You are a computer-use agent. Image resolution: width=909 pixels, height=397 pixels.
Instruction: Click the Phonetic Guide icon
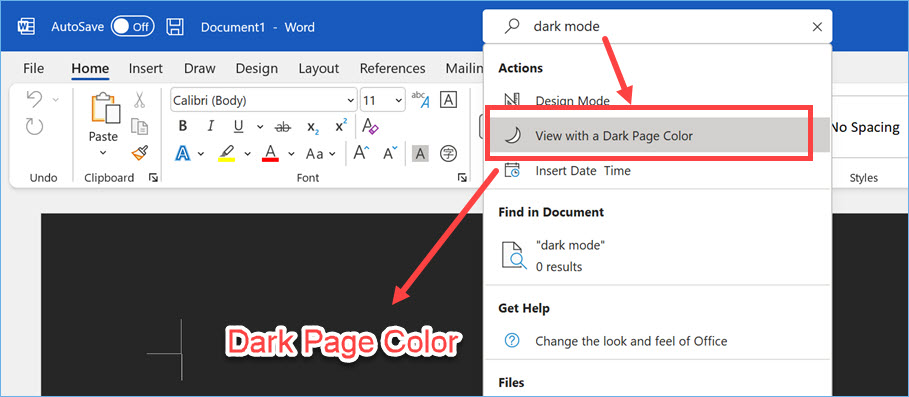(x=420, y=100)
